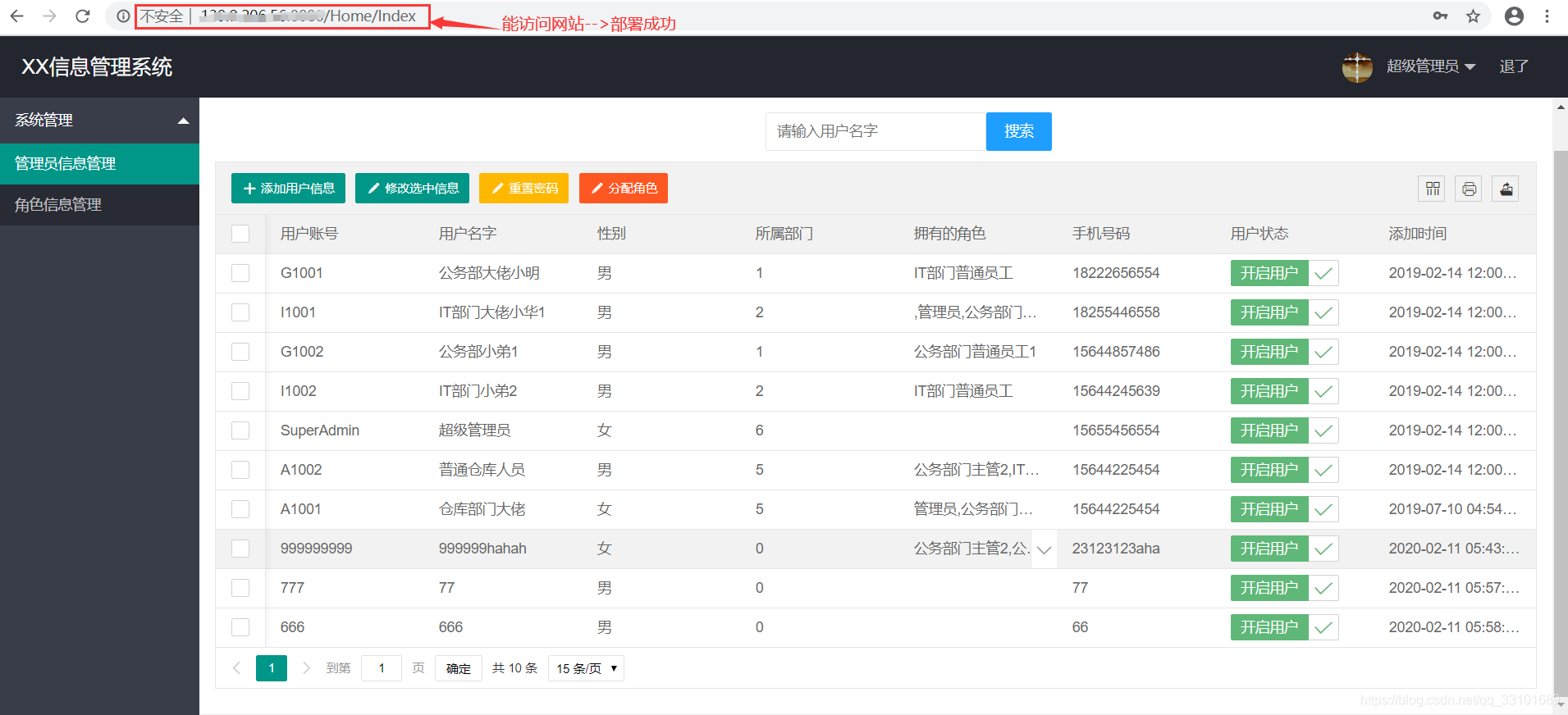Click 分配角色 button
This screenshot has height=715, width=1568.
pyautogui.click(x=624, y=188)
